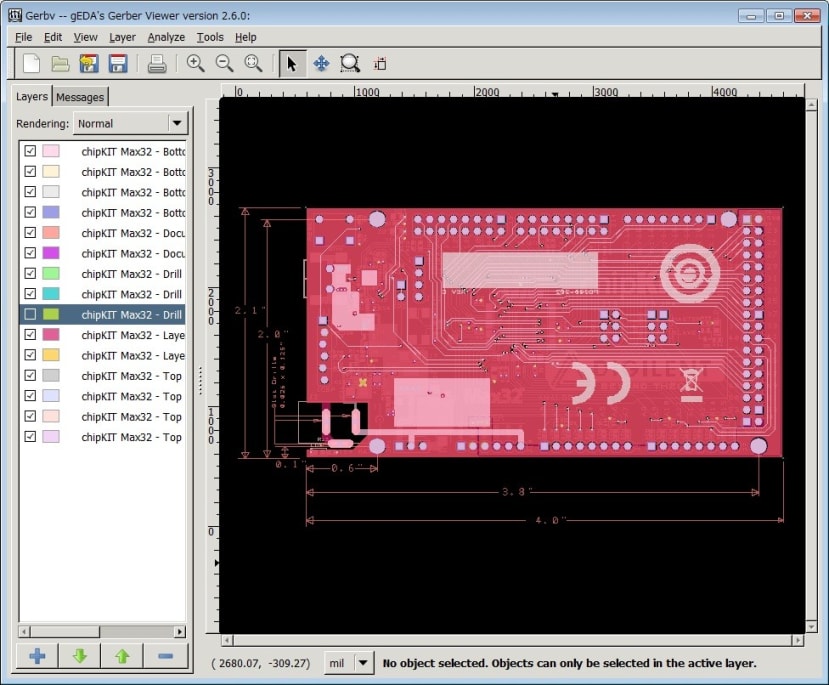
Task: Click the cyan Drill layer color swatch
Action: coord(51,294)
